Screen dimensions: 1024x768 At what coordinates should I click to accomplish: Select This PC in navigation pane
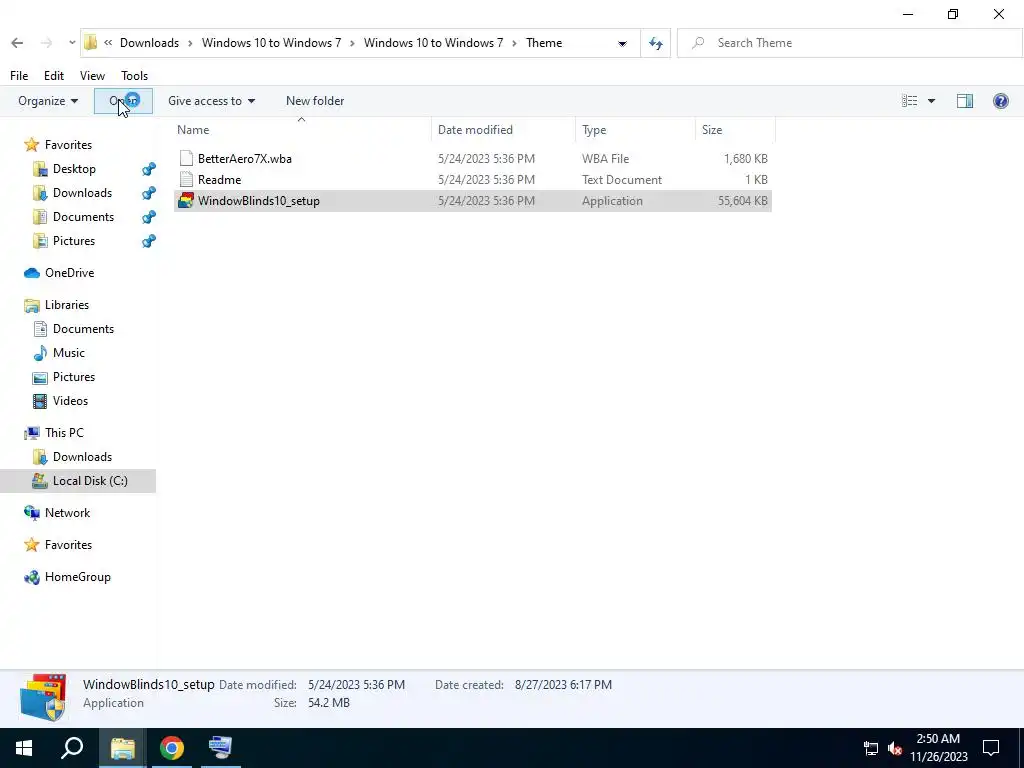64,433
